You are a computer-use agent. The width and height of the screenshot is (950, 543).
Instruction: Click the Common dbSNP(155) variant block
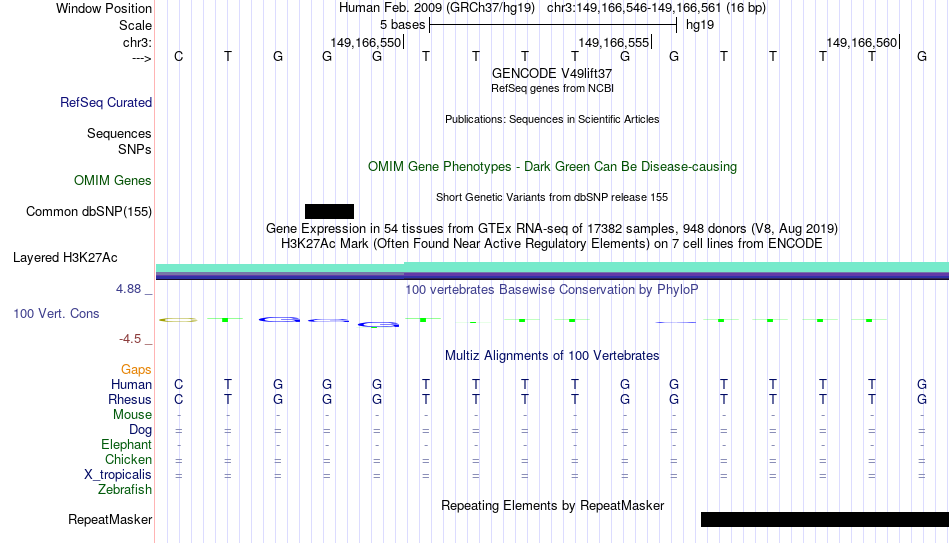[329, 212]
